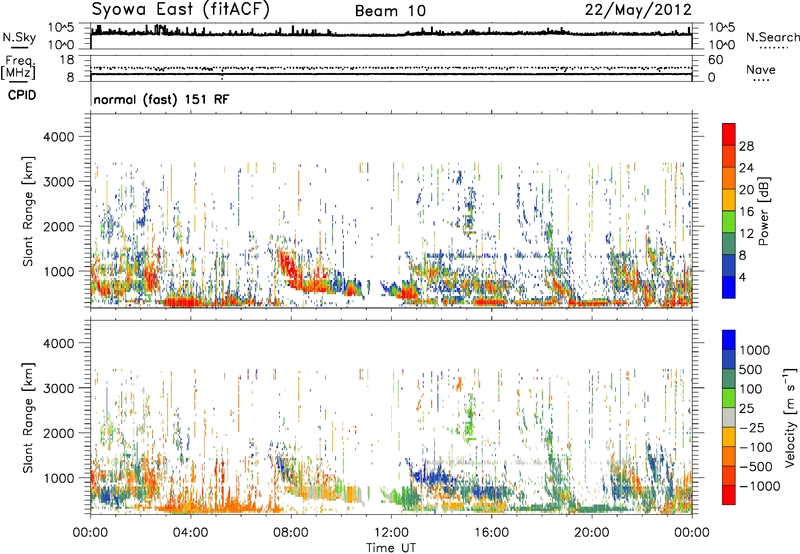Screen dimensions: 800x554
Task: Click the '20' value on Power colorbar
Action: [746, 190]
